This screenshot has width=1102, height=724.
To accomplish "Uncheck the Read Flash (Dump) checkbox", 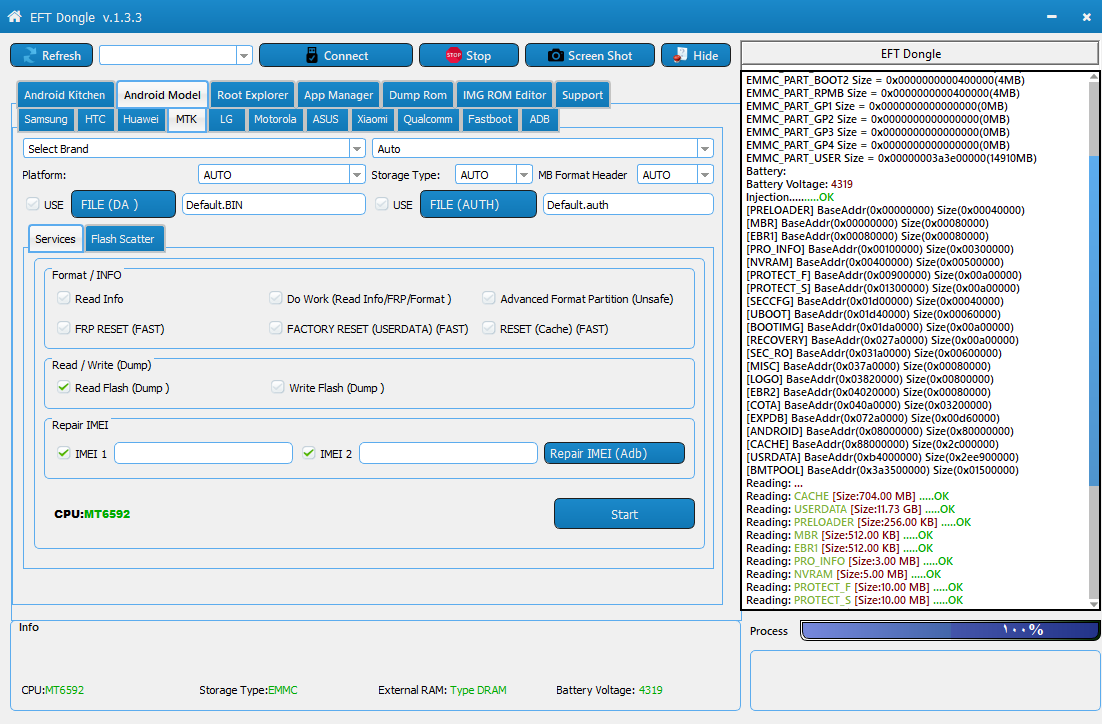I will pyautogui.click(x=64, y=387).
